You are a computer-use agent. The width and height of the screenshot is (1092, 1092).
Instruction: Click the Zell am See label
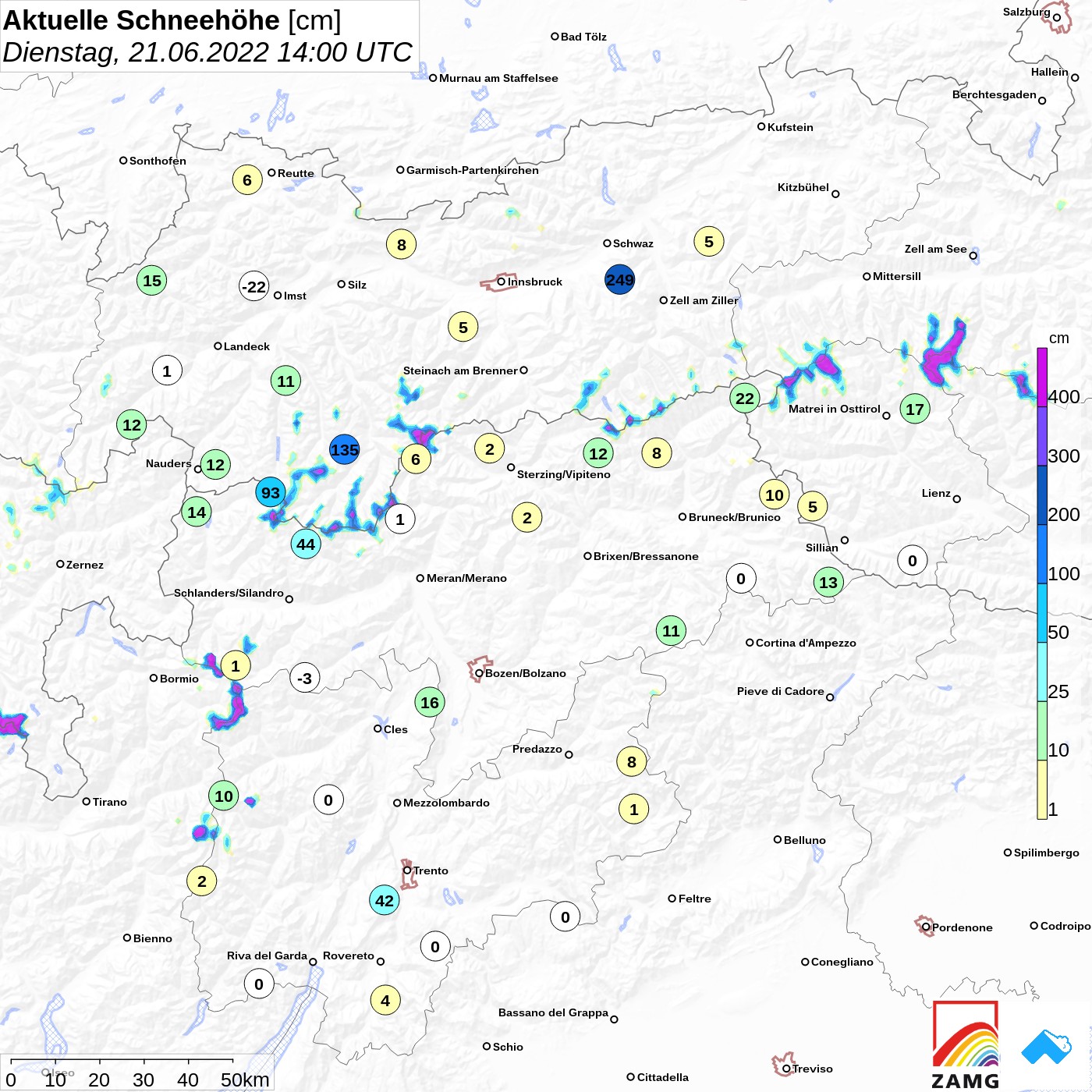tap(935, 249)
